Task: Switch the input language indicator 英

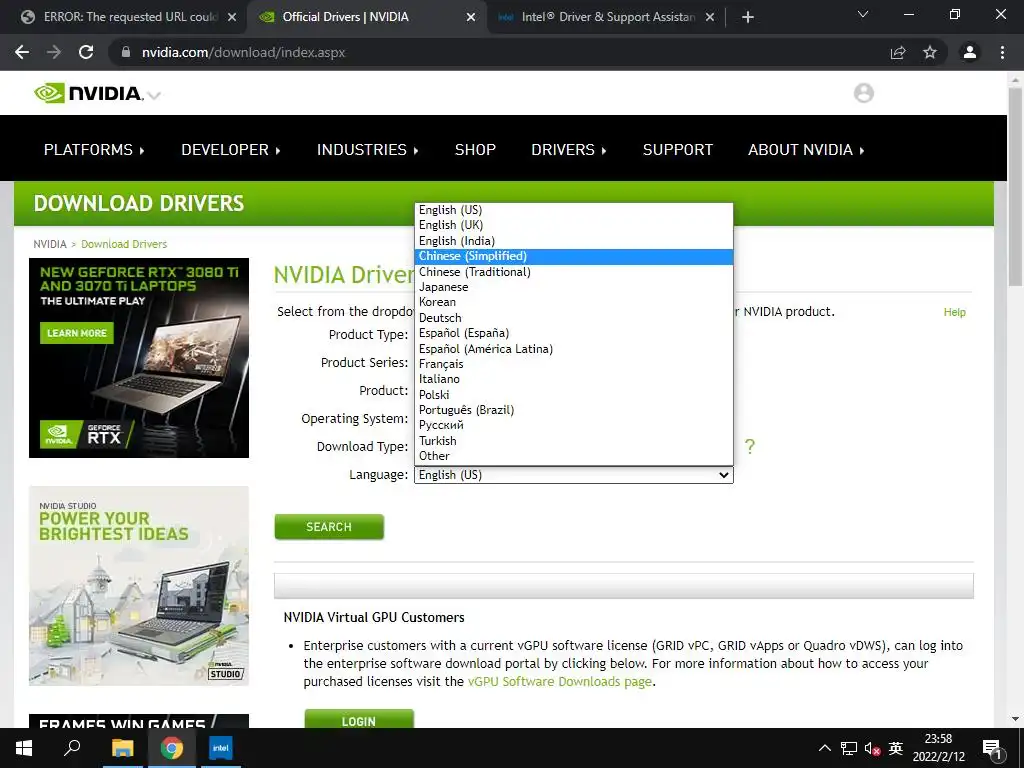Action: 896,748
